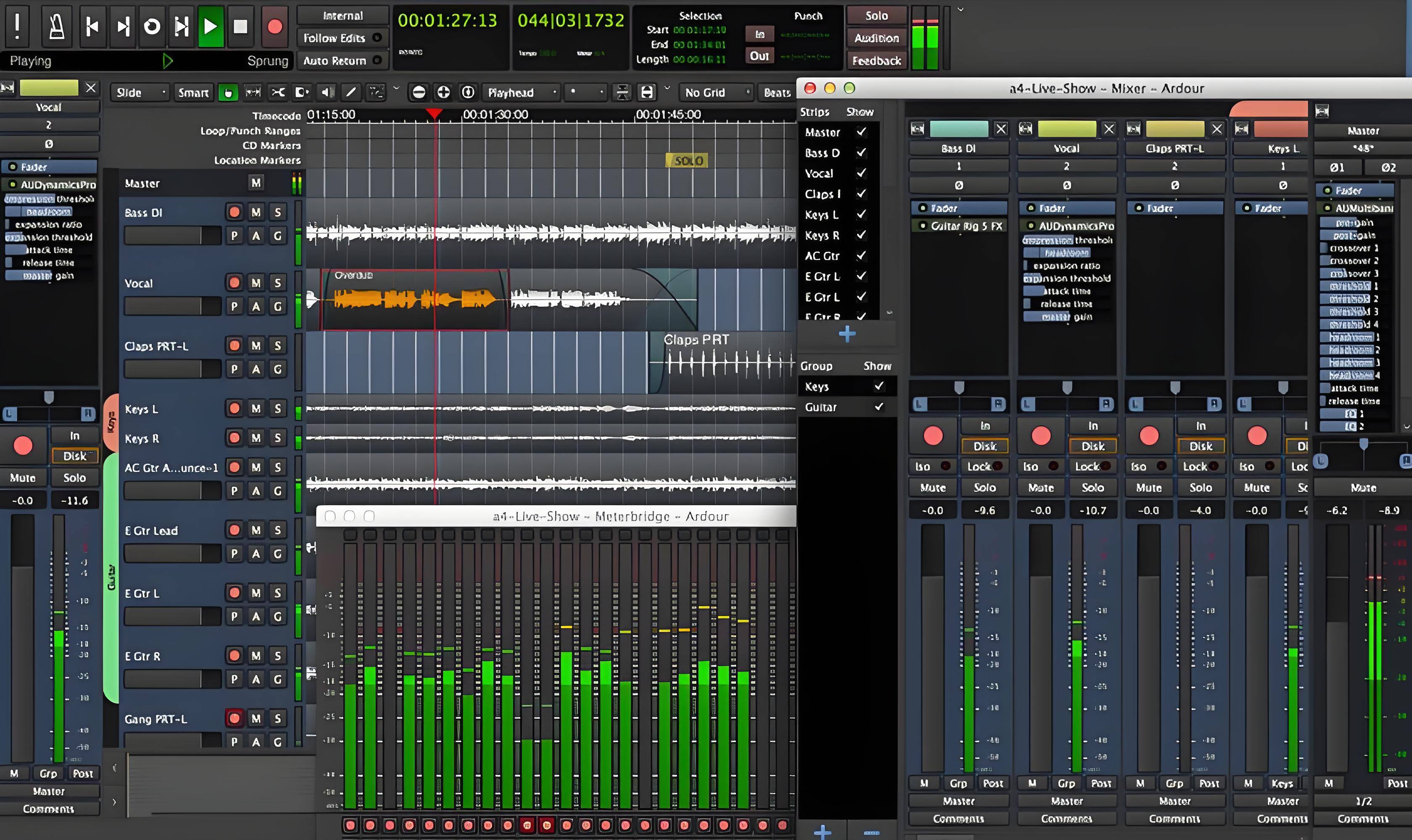Screen dimensions: 1412x840
Task: Select Master strip in Strips list
Action: coord(820,132)
